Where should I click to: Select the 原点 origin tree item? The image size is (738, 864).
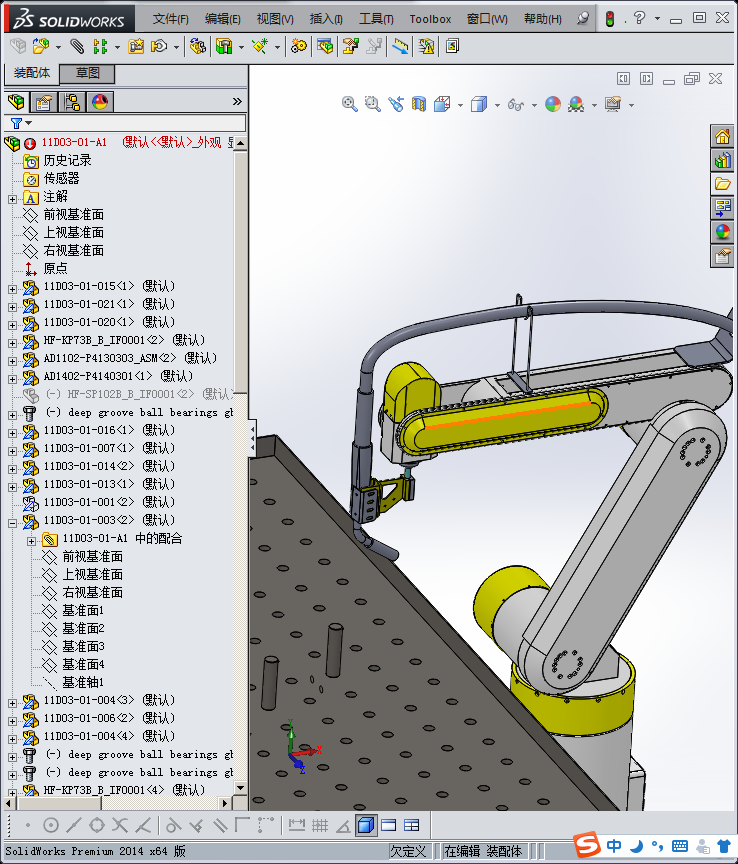[55, 268]
